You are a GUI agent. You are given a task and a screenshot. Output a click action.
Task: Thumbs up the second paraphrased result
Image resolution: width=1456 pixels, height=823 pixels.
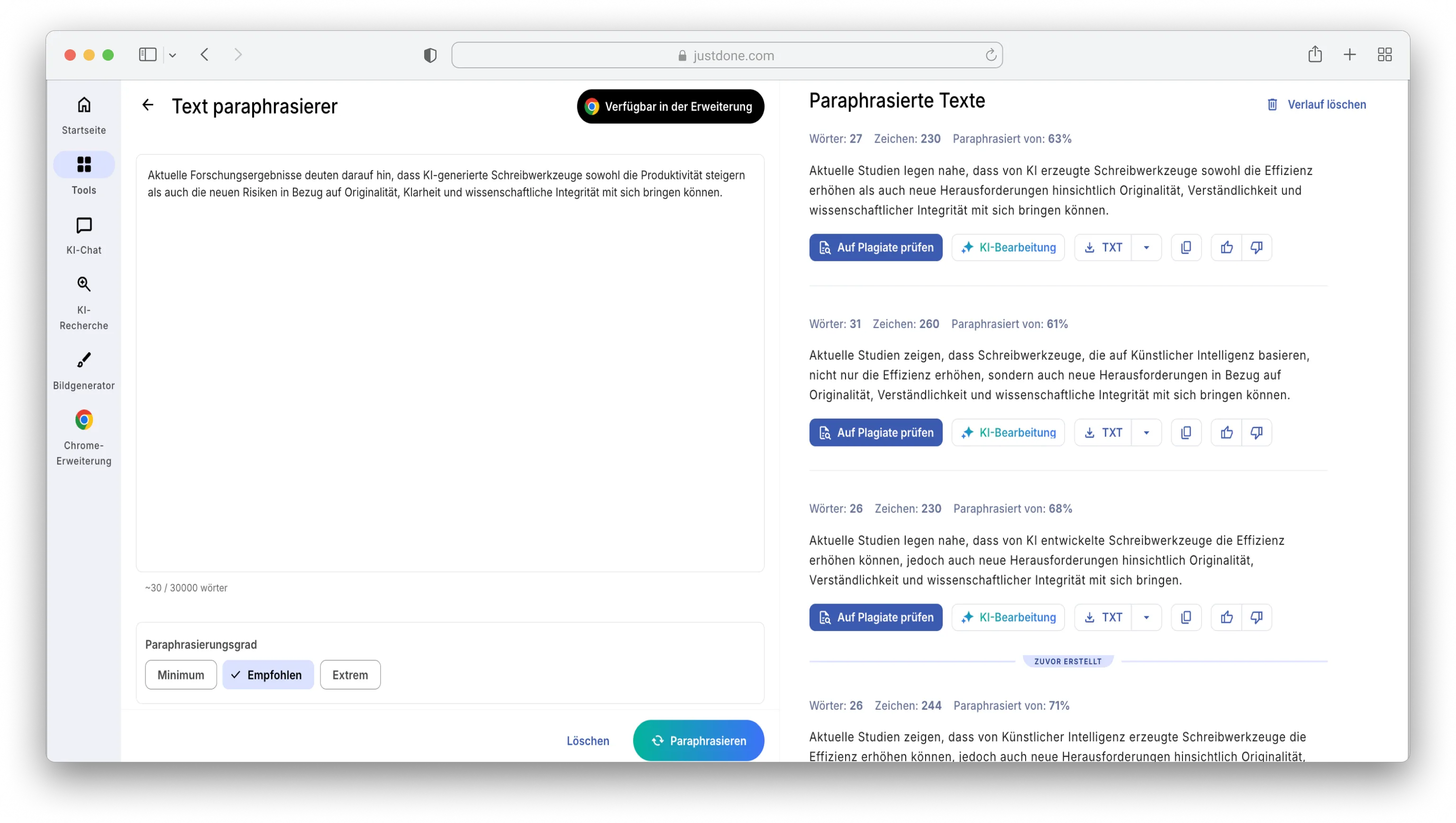(1226, 432)
